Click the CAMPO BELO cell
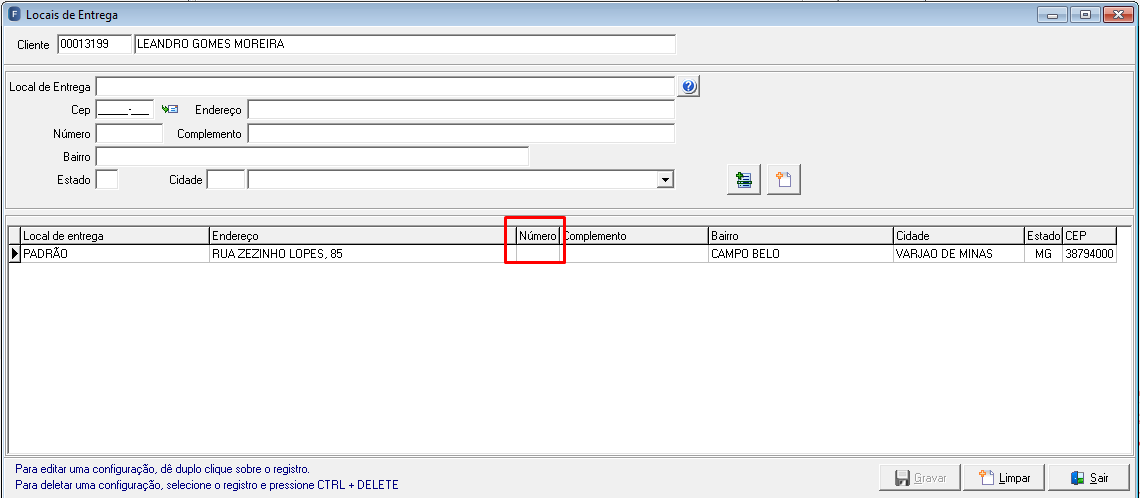The image size is (1140, 498). point(800,254)
